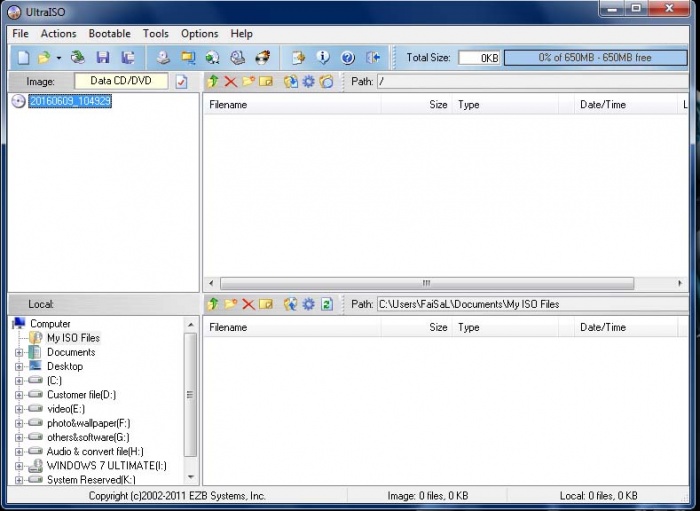
Task: Go up a folder in the Local pane toolbar
Action: (x=213, y=304)
